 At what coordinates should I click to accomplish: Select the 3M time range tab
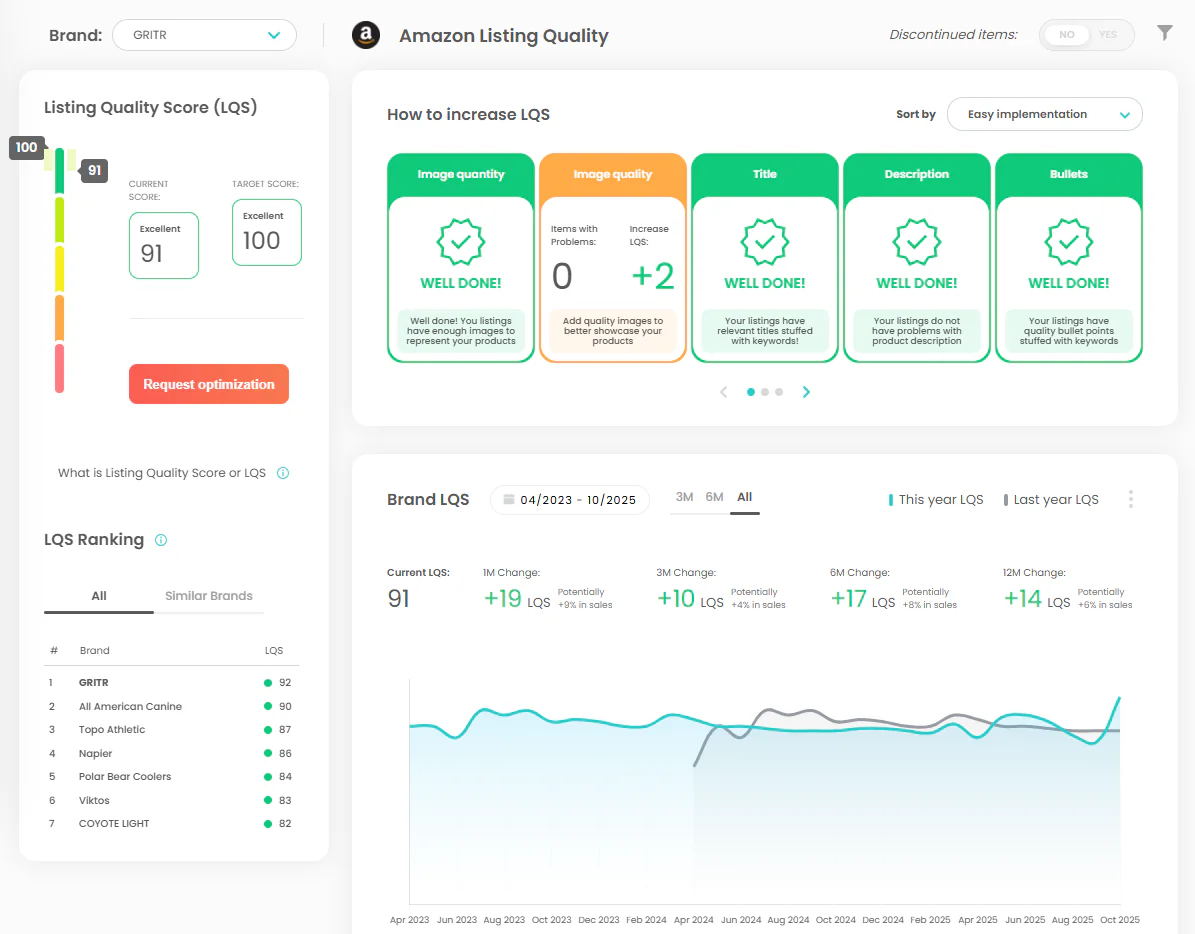[x=684, y=497]
